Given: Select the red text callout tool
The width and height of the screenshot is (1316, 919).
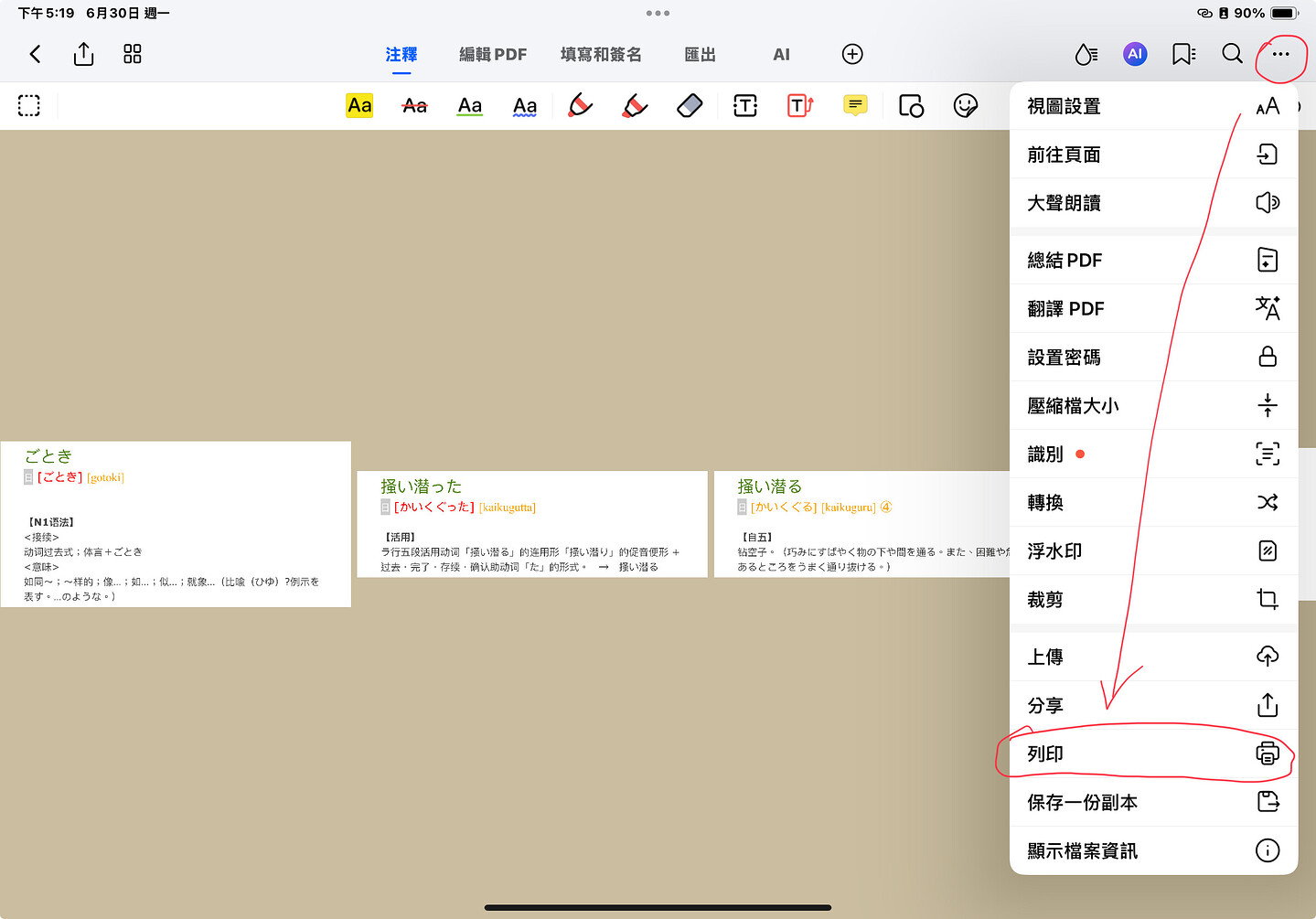Looking at the screenshot, I should (800, 106).
